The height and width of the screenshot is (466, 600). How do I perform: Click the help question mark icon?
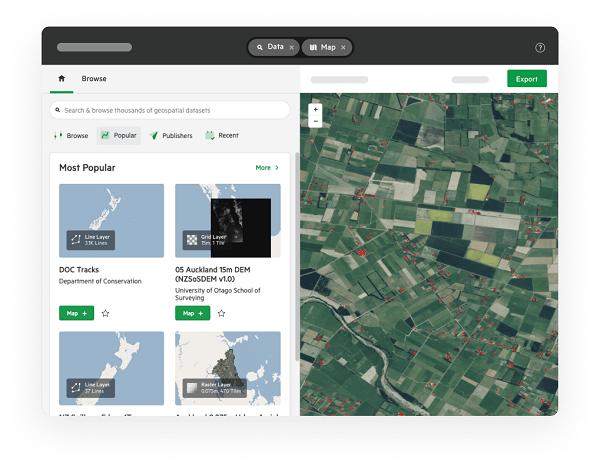pyautogui.click(x=540, y=47)
